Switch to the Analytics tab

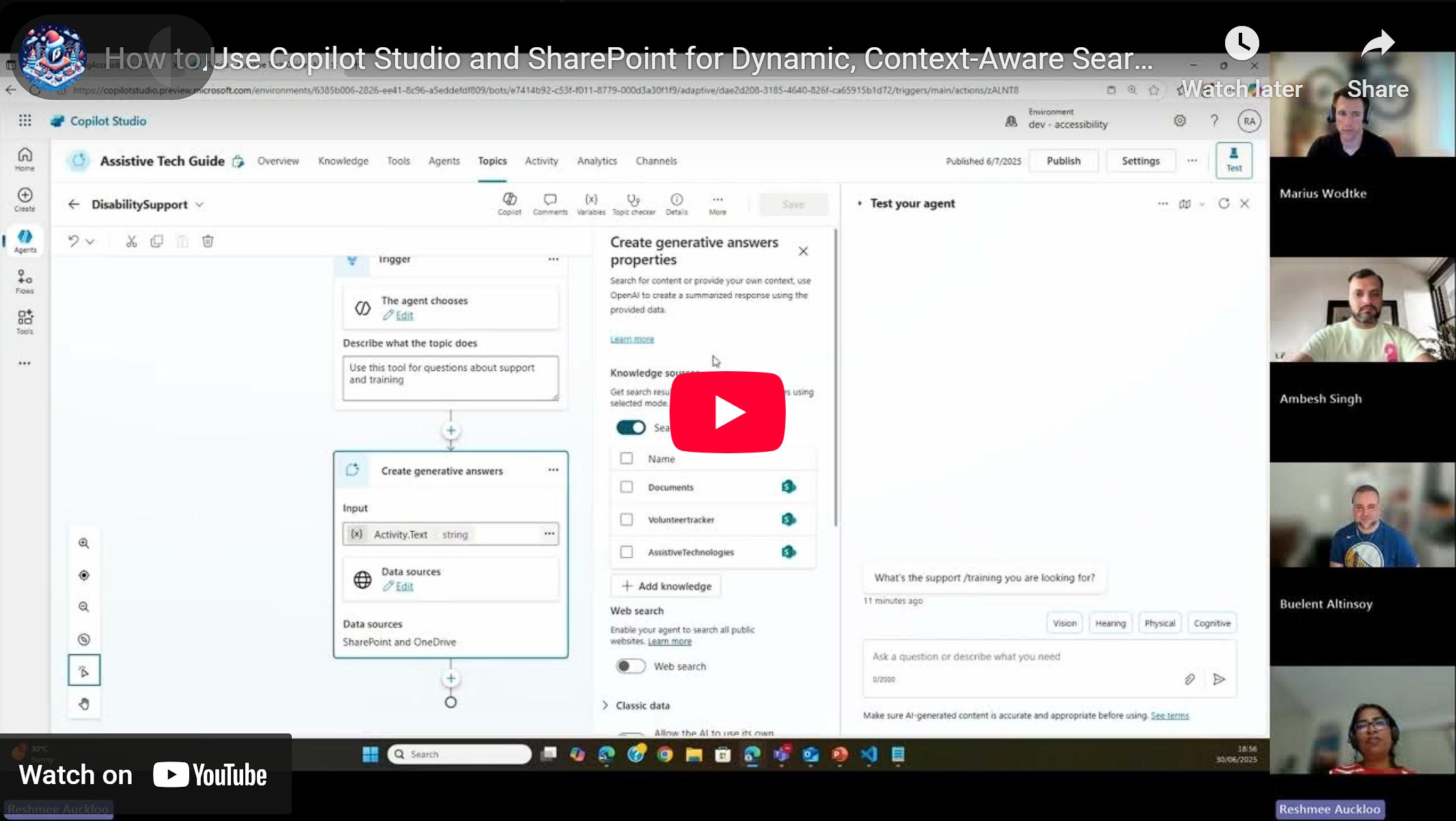pyautogui.click(x=596, y=161)
